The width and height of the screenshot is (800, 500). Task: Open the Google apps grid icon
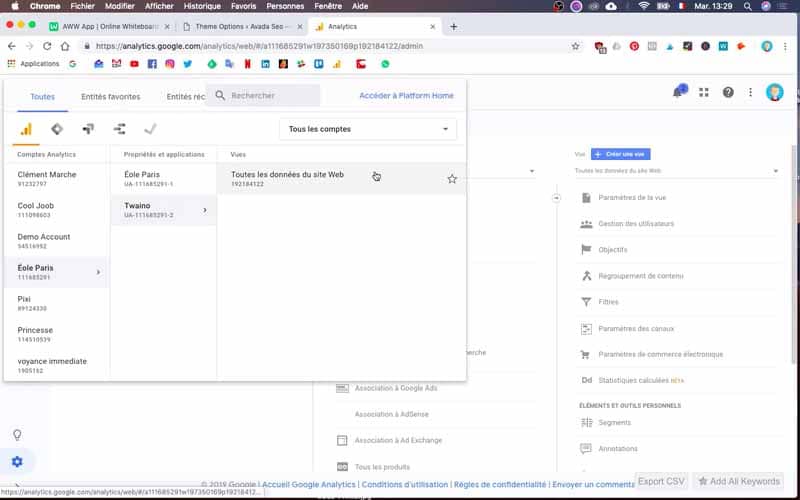click(x=704, y=92)
